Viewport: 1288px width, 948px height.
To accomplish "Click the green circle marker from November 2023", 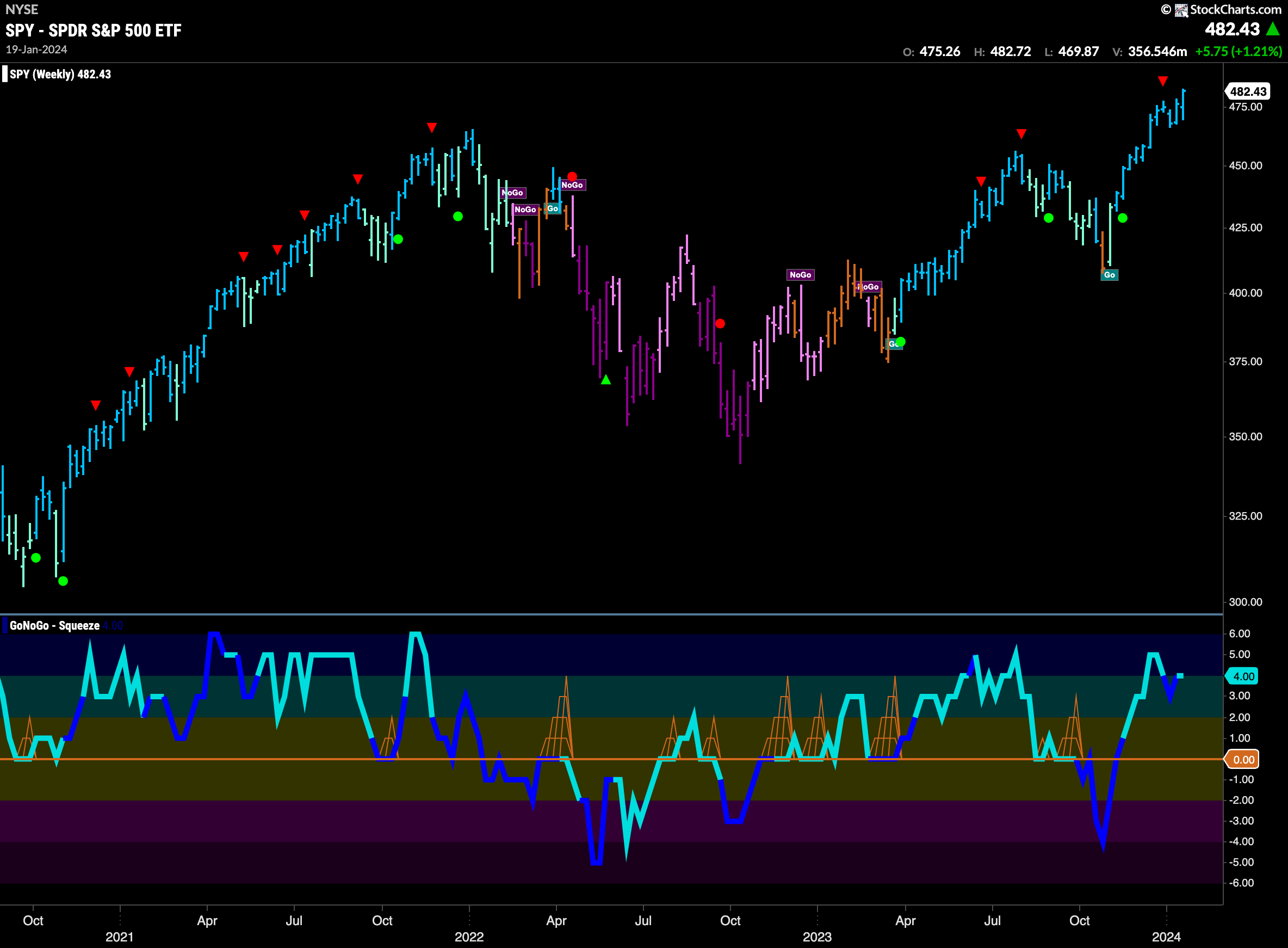I will 1122,218.
